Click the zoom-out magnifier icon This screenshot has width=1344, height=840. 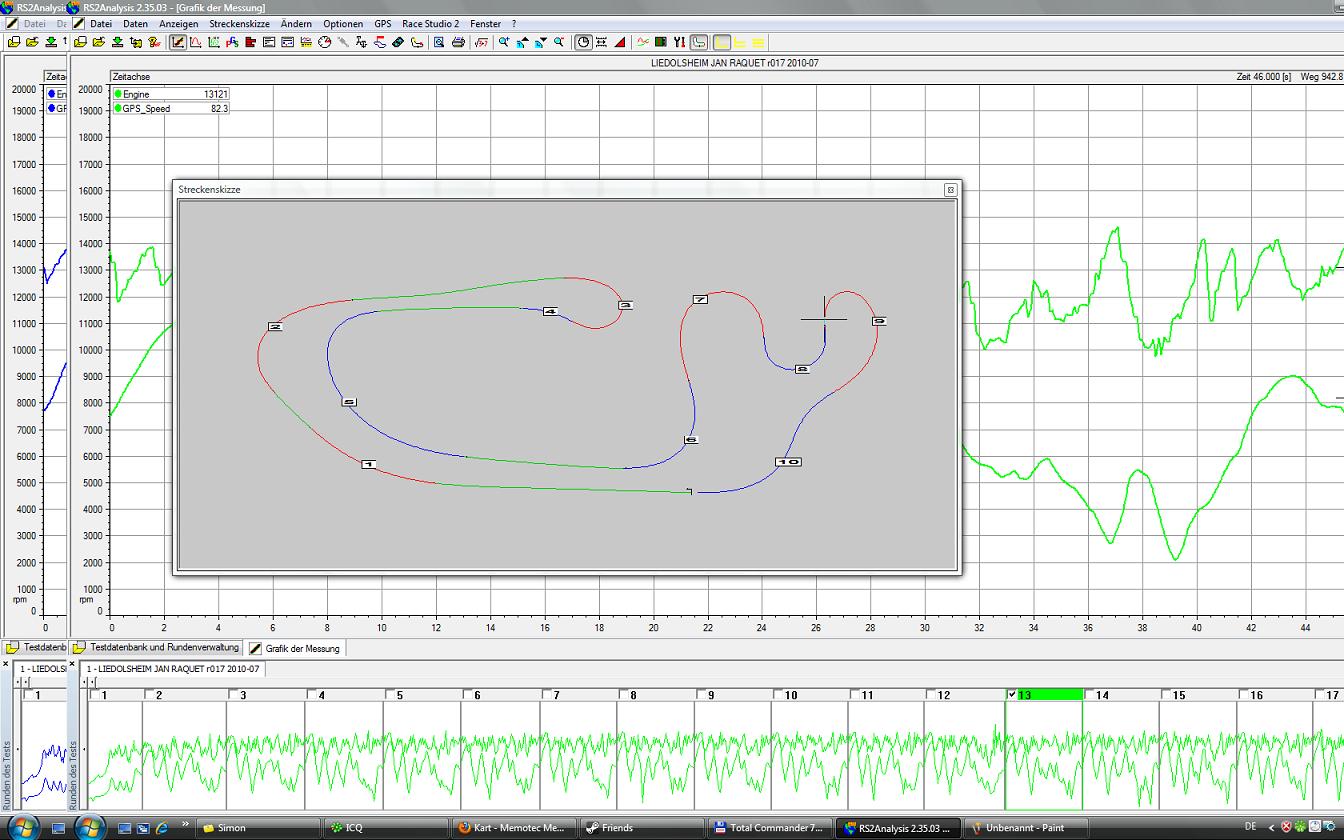pyautogui.click(x=559, y=42)
